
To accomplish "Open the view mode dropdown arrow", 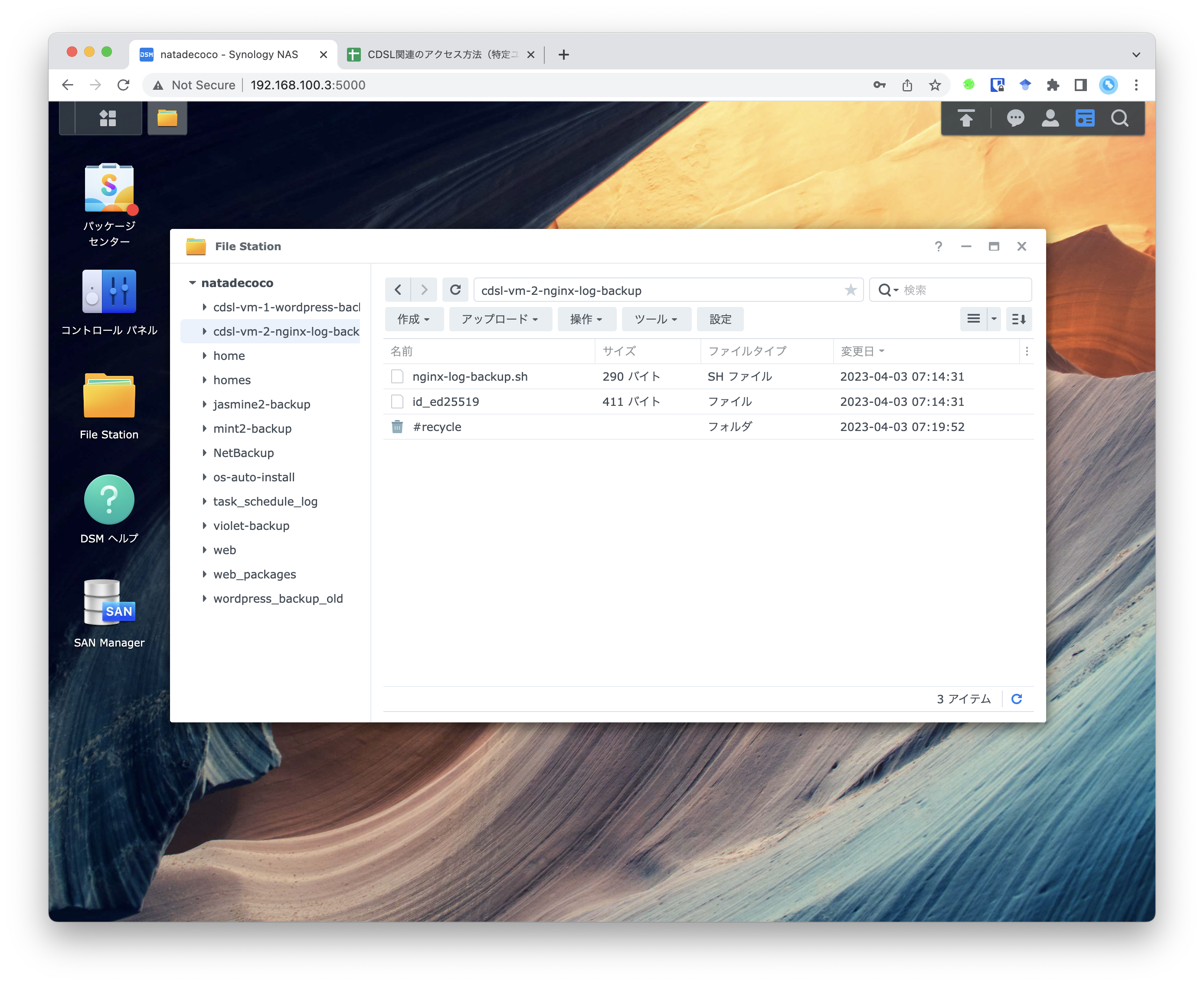I will coord(993,319).
